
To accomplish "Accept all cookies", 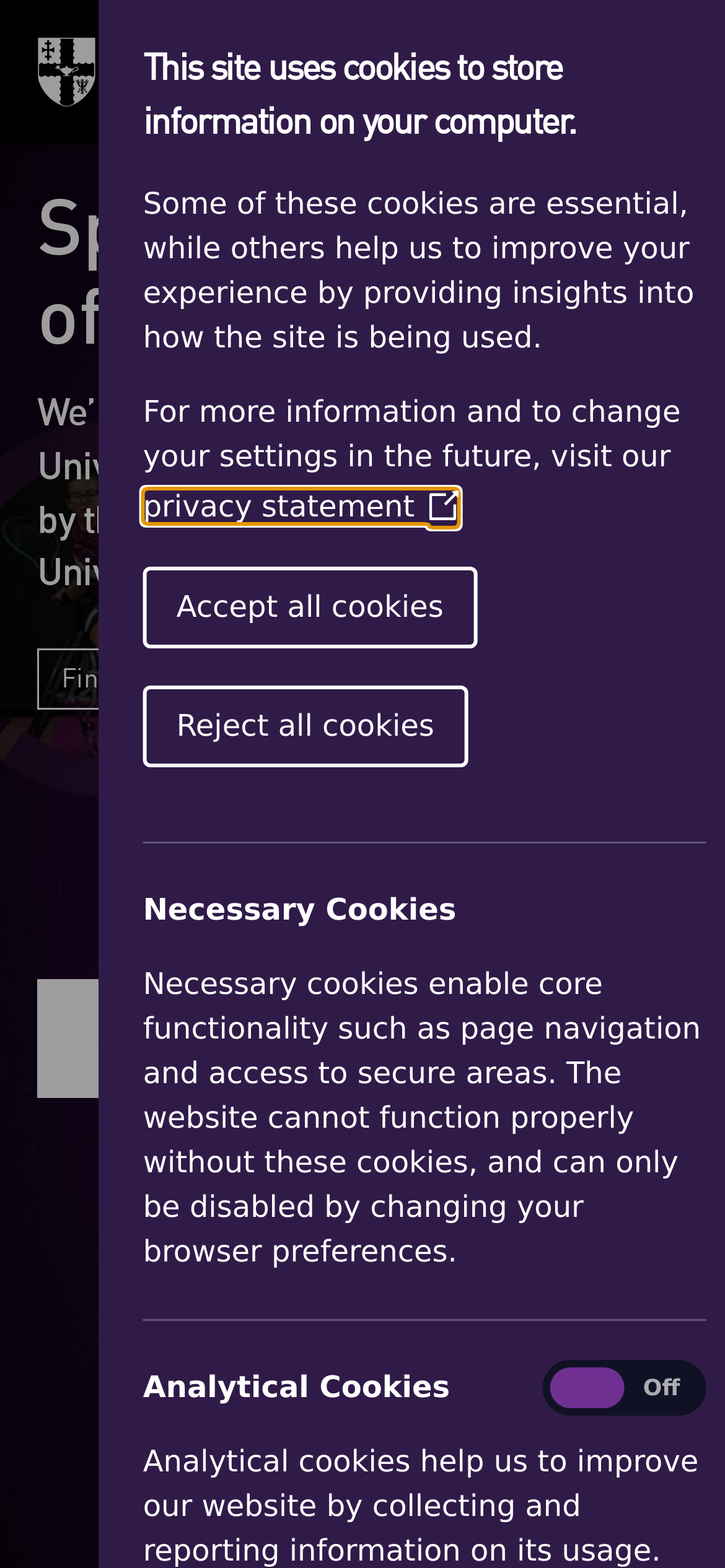I will pyautogui.click(x=310, y=608).
